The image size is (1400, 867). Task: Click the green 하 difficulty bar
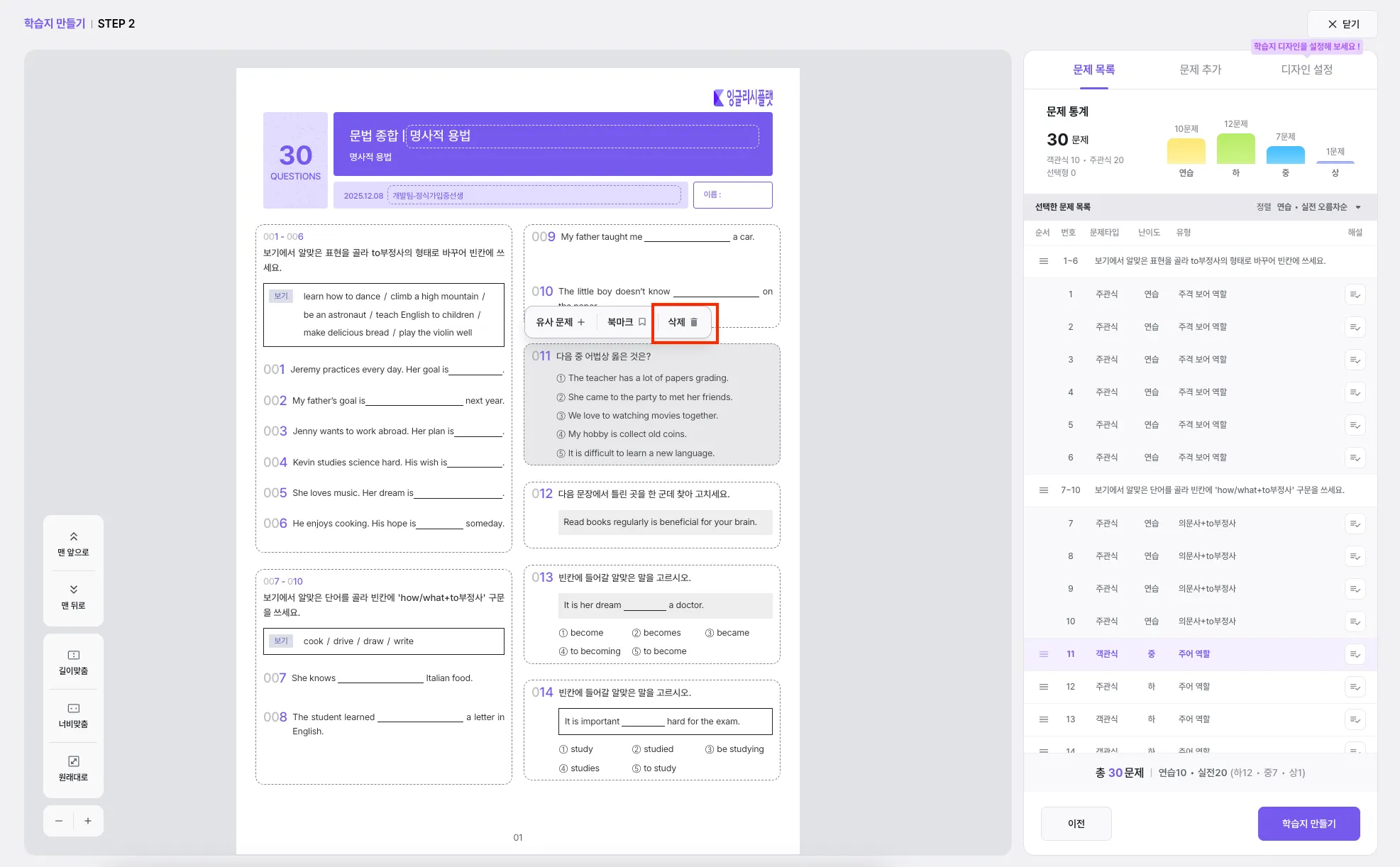pyautogui.click(x=1235, y=149)
